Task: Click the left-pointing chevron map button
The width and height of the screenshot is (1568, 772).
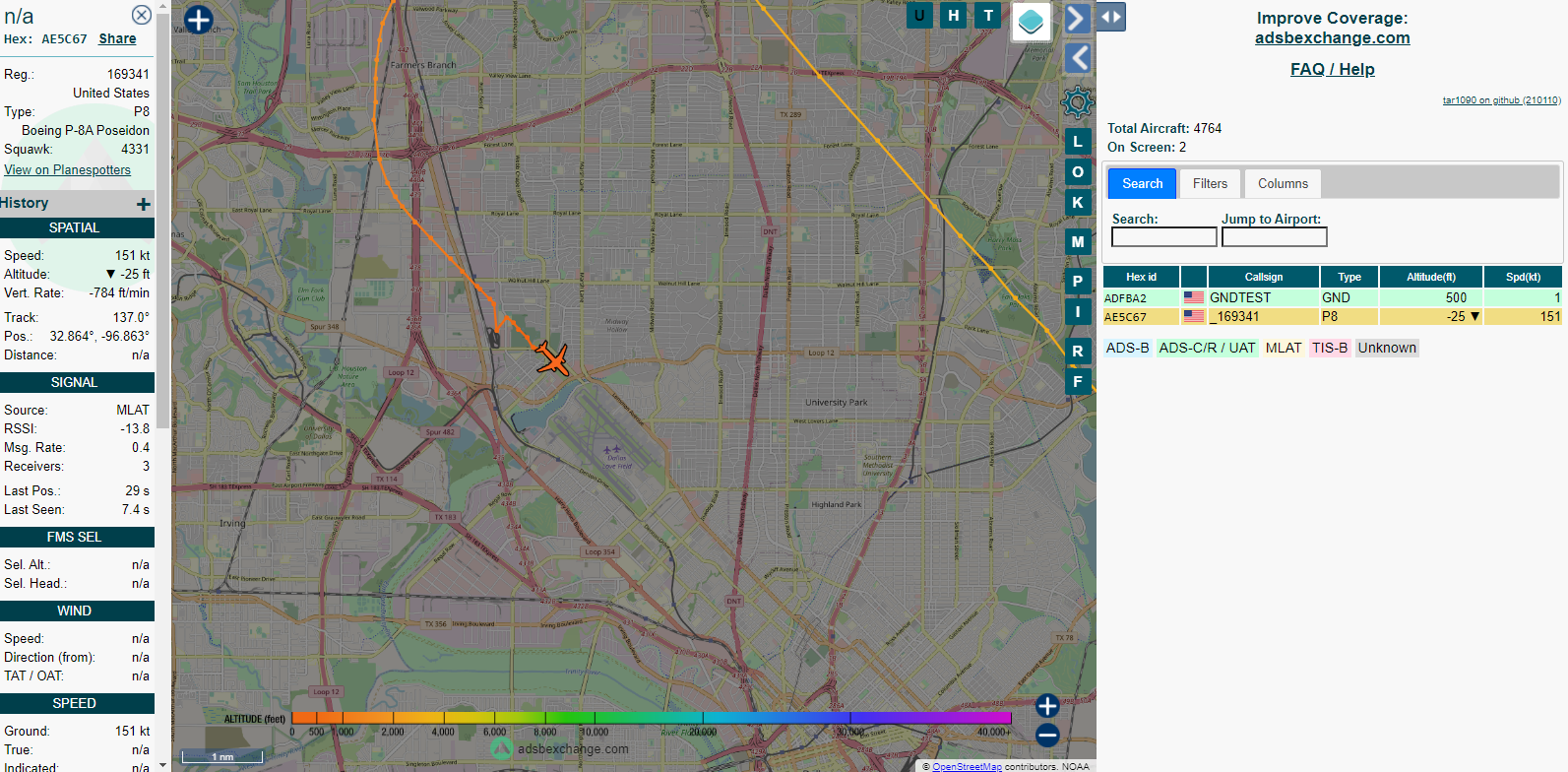Action: tap(1078, 58)
